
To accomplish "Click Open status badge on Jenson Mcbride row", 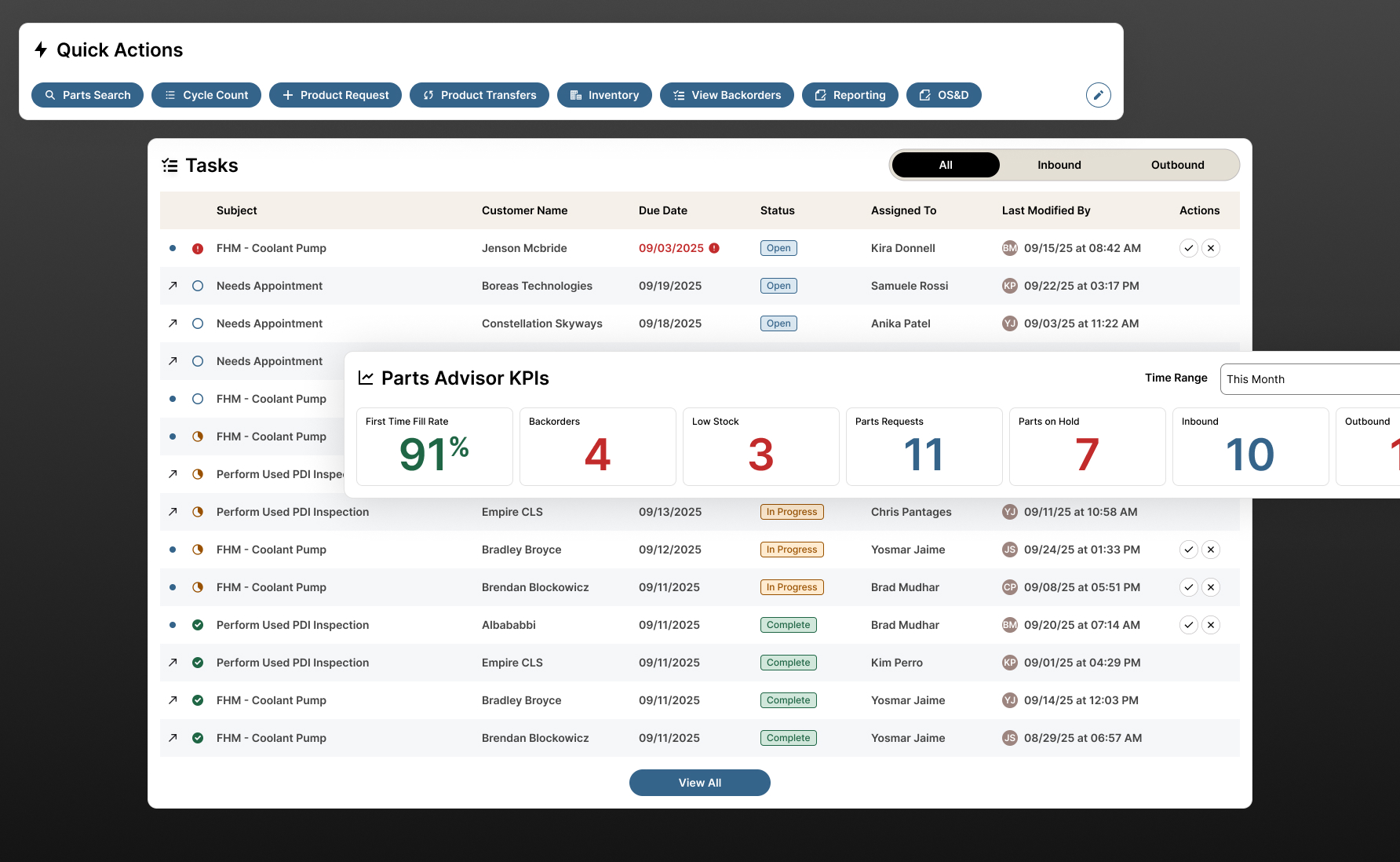I will click(x=778, y=248).
